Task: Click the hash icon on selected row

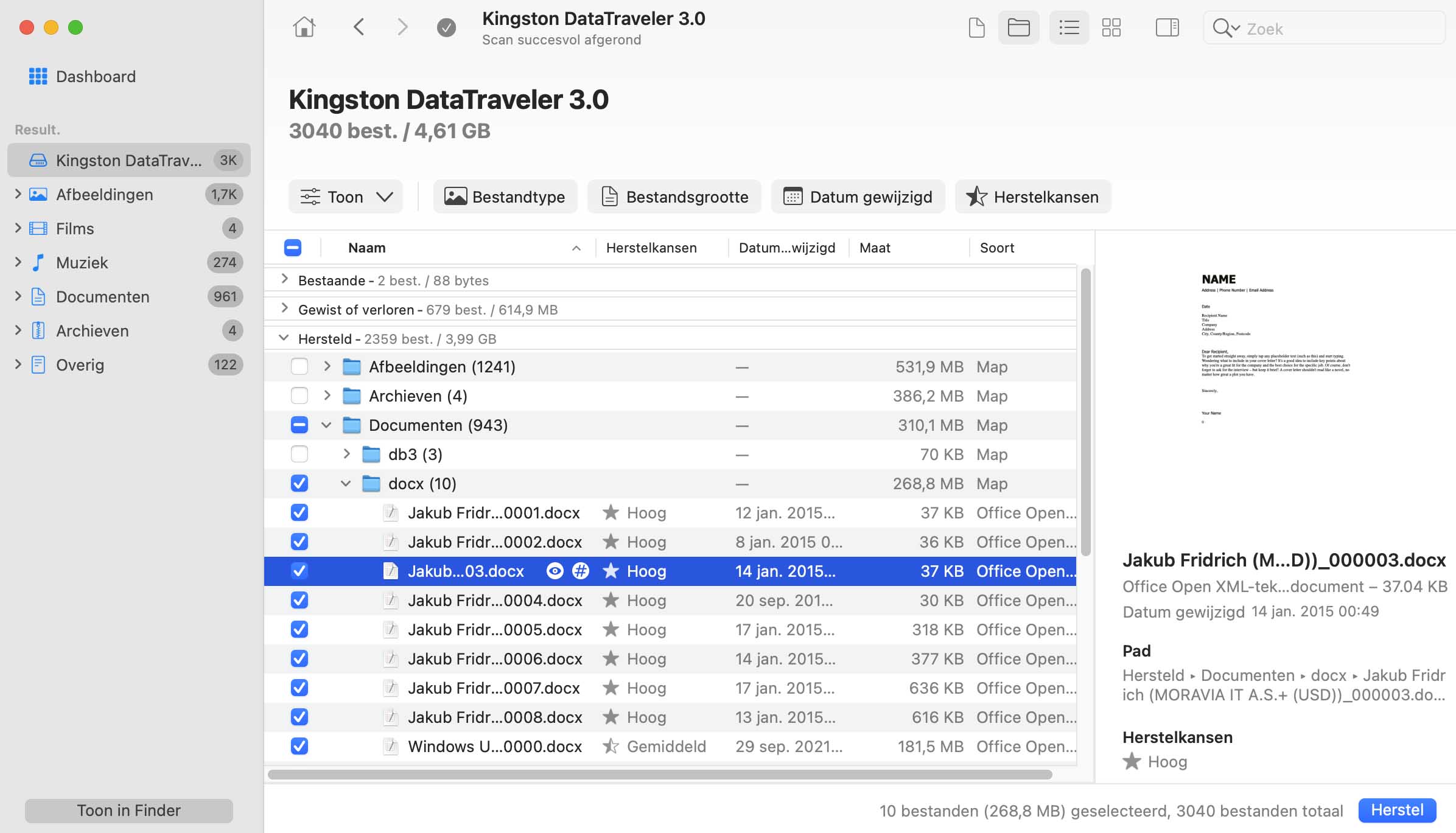Action: point(581,571)
